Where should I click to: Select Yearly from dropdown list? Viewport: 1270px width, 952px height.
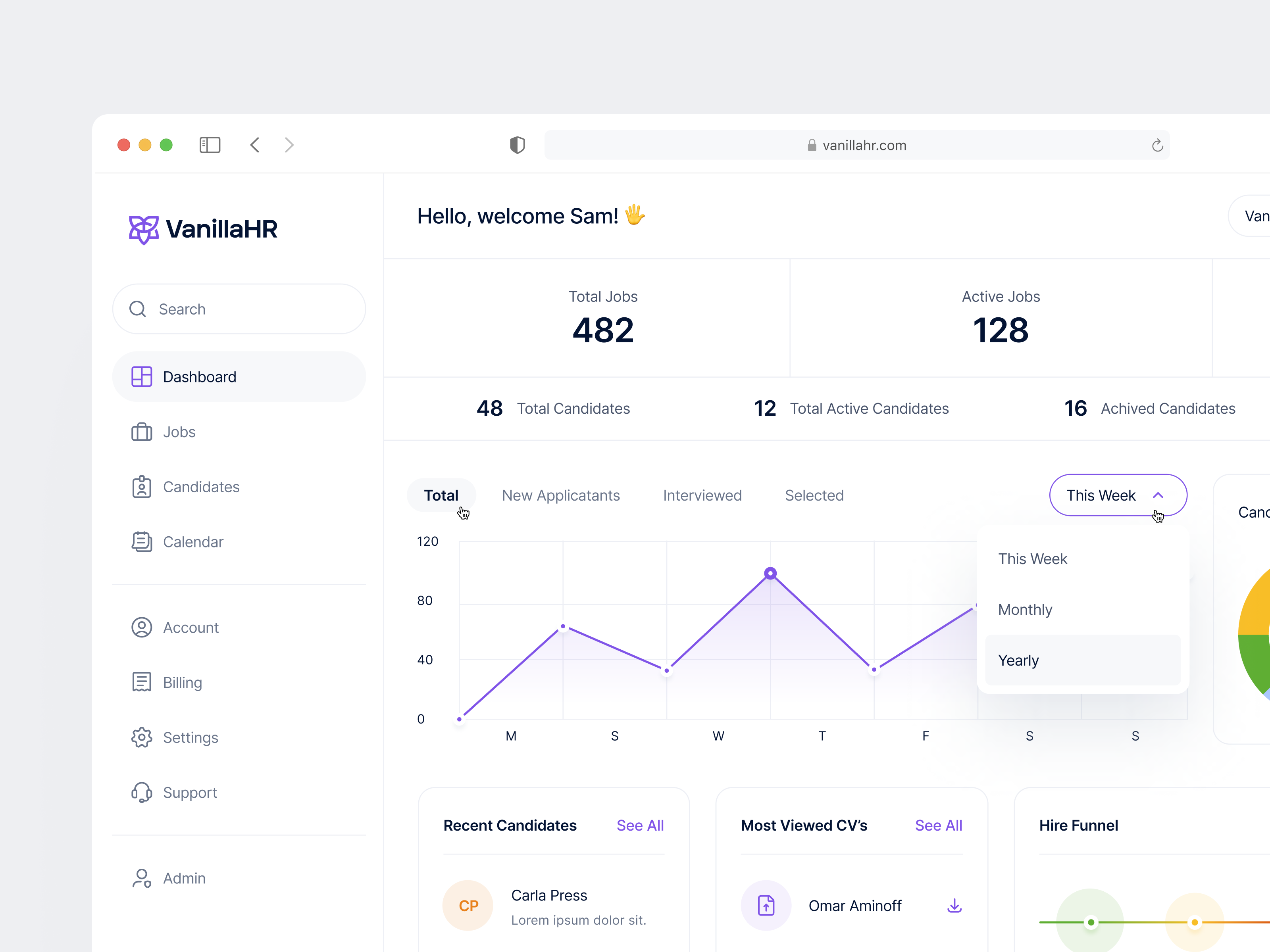tap(1083, 660)
